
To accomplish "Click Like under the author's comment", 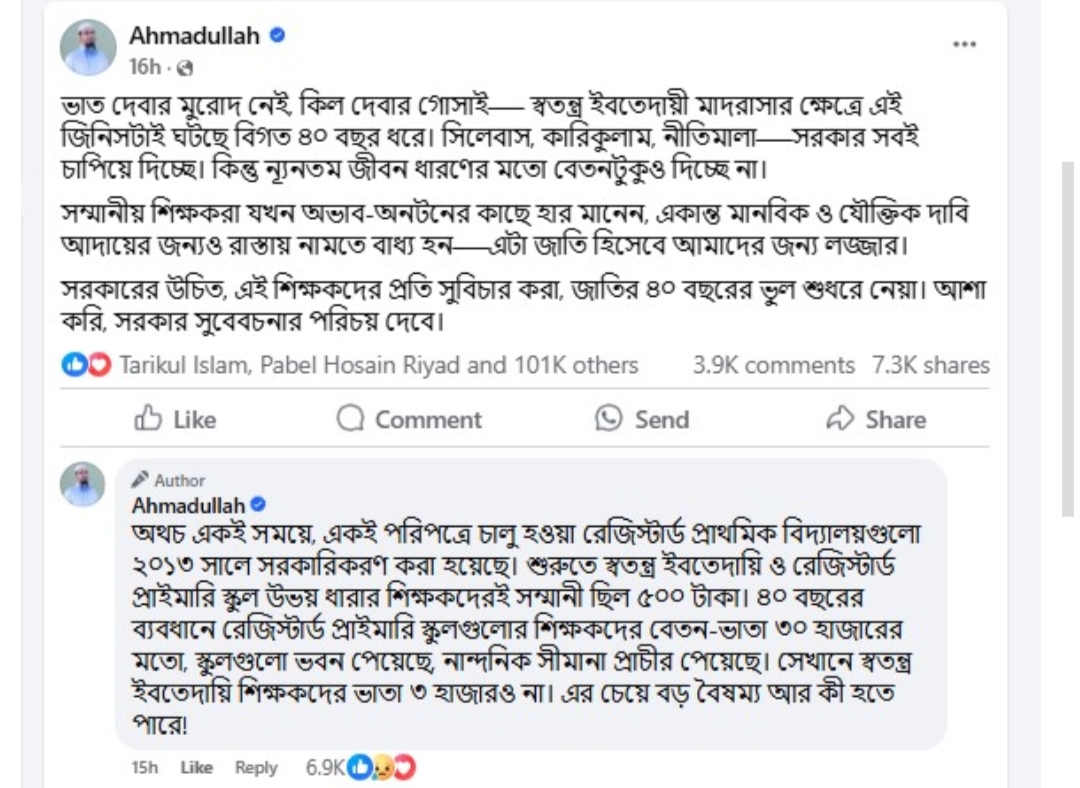I will click(197, 768).
